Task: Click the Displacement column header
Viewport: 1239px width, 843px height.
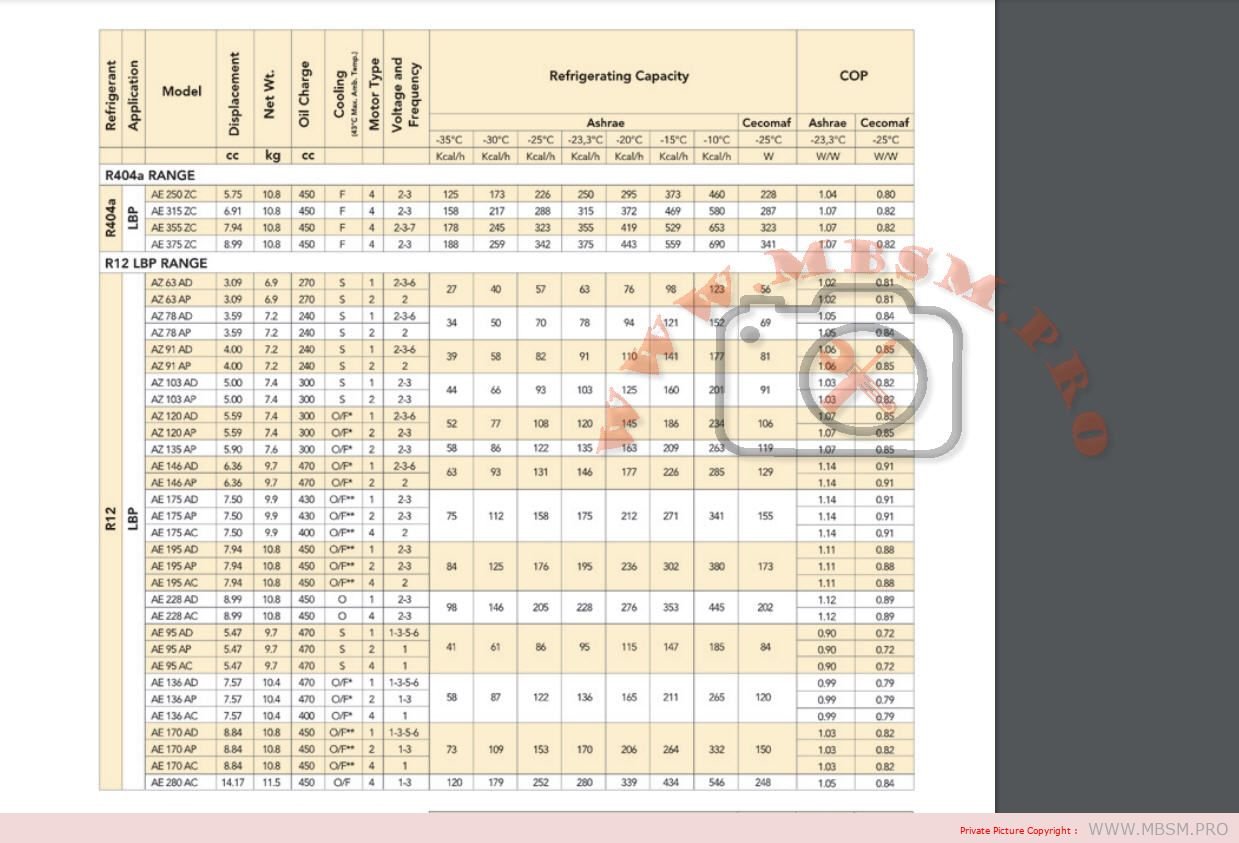Action: (x=234, y=93)
